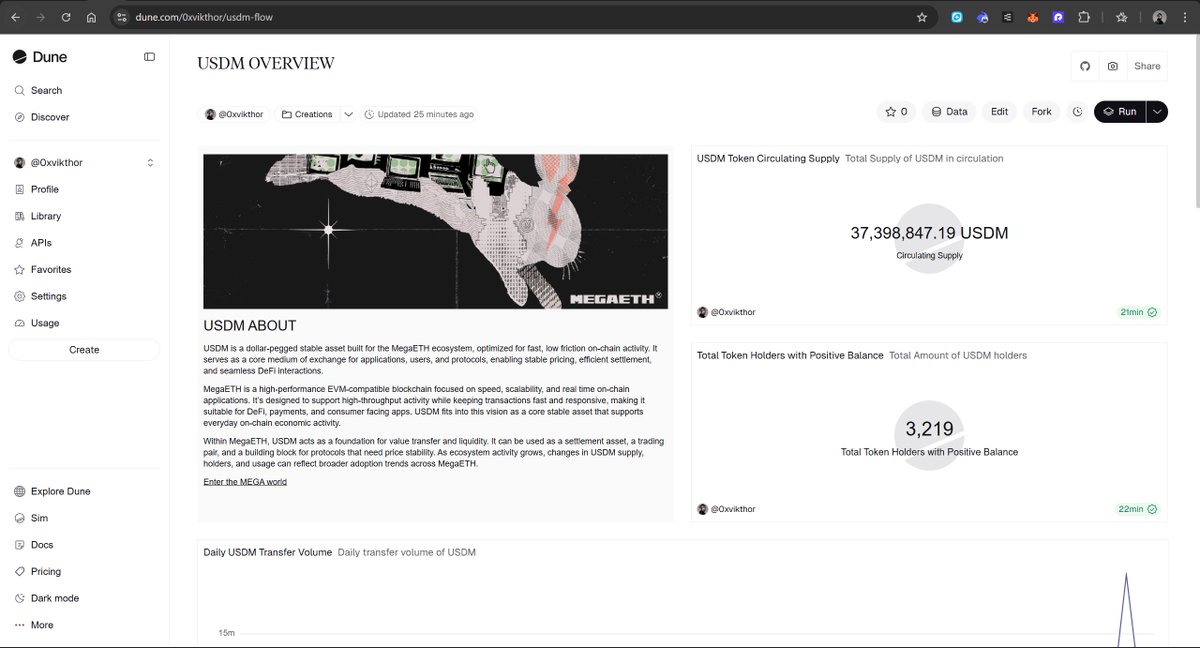Click the Create button
Viewport: 1200px width, 648px height.
(84, 350)
